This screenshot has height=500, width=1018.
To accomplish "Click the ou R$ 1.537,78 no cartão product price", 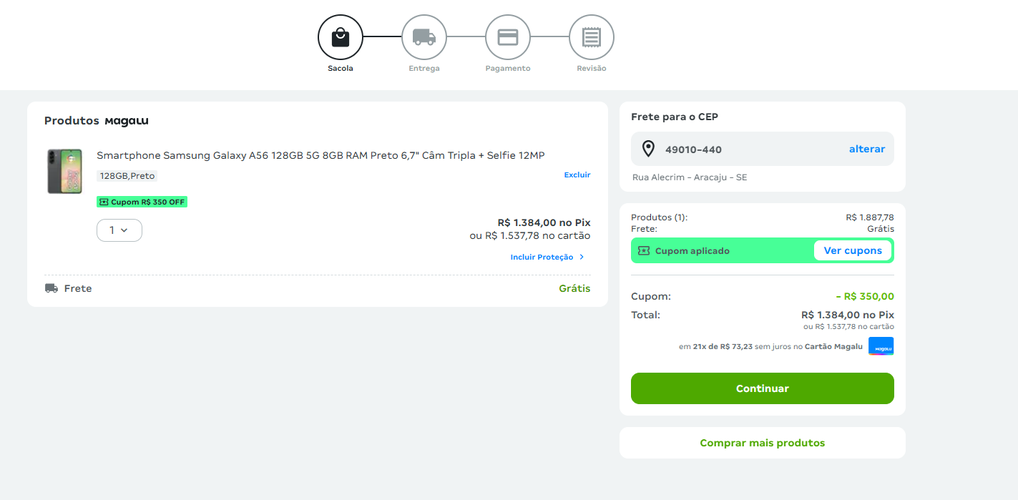I will 530,236.
